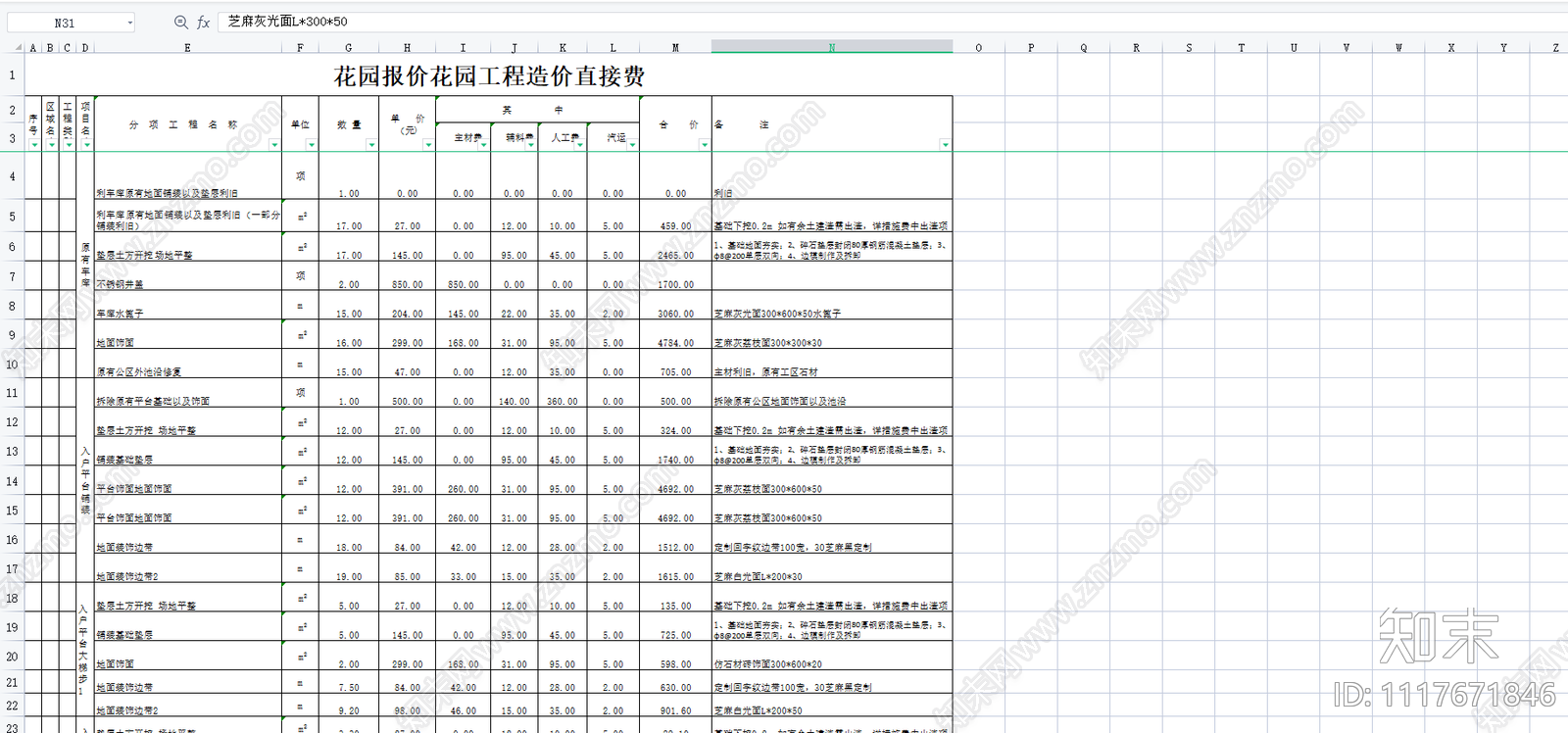Open the 项目名 column filter dropdown
1568x733 pixels.
tap(86, 145)
